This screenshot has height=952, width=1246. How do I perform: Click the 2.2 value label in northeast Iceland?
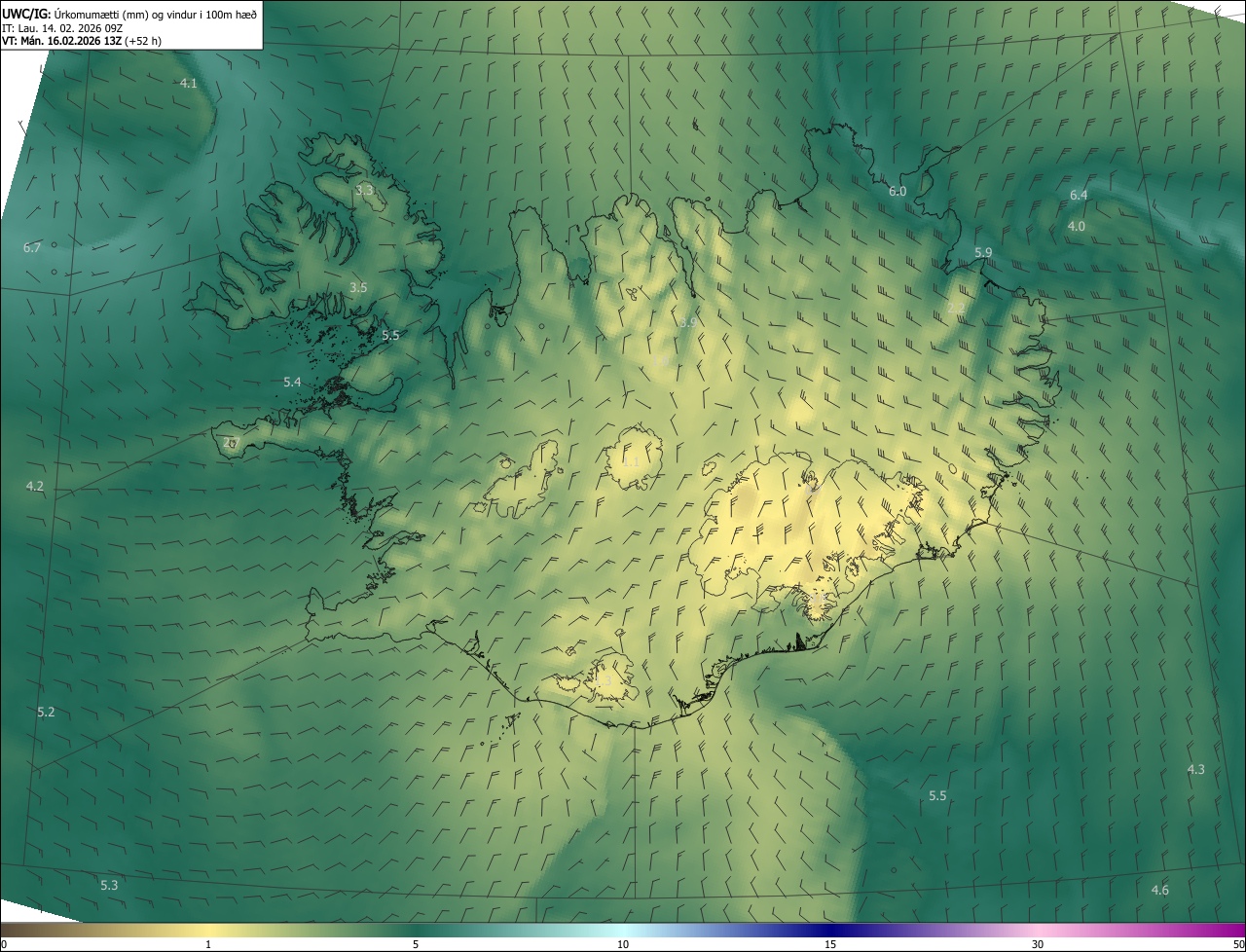click(957, 309)
